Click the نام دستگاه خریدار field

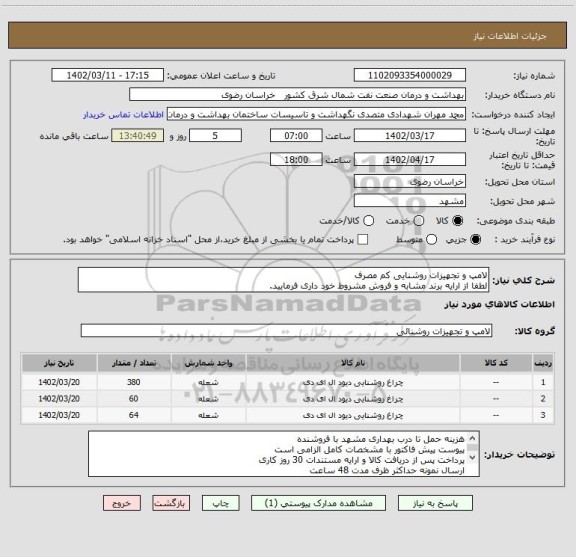[298, 94]
